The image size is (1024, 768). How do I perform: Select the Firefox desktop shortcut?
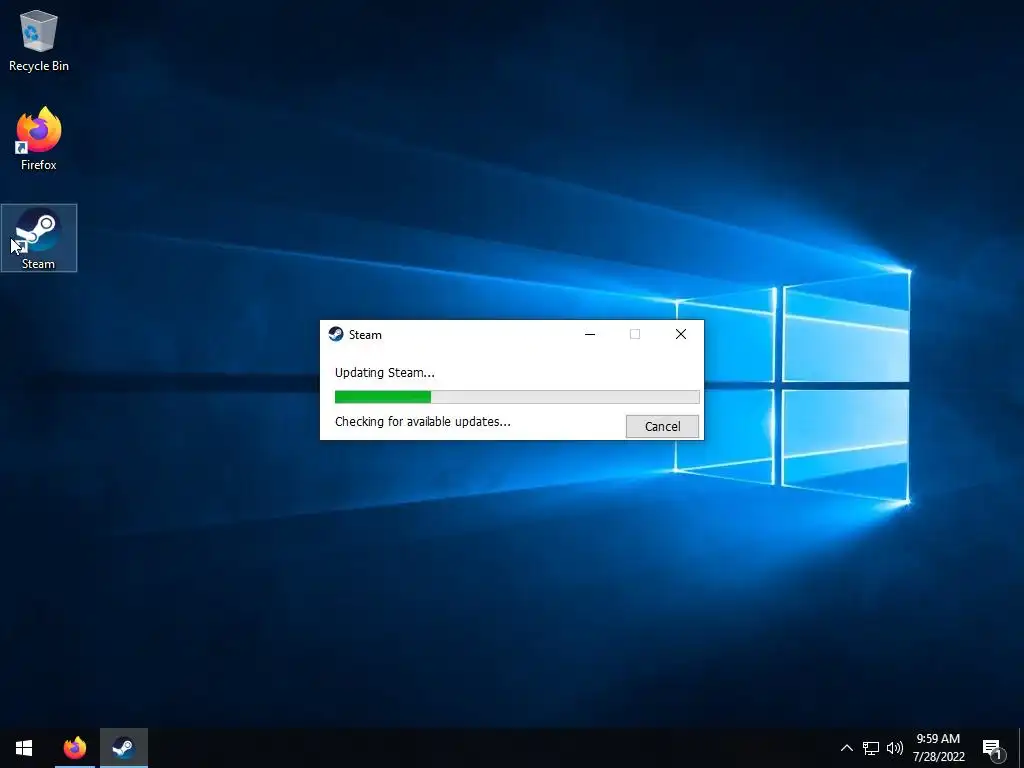coord(39,139)
